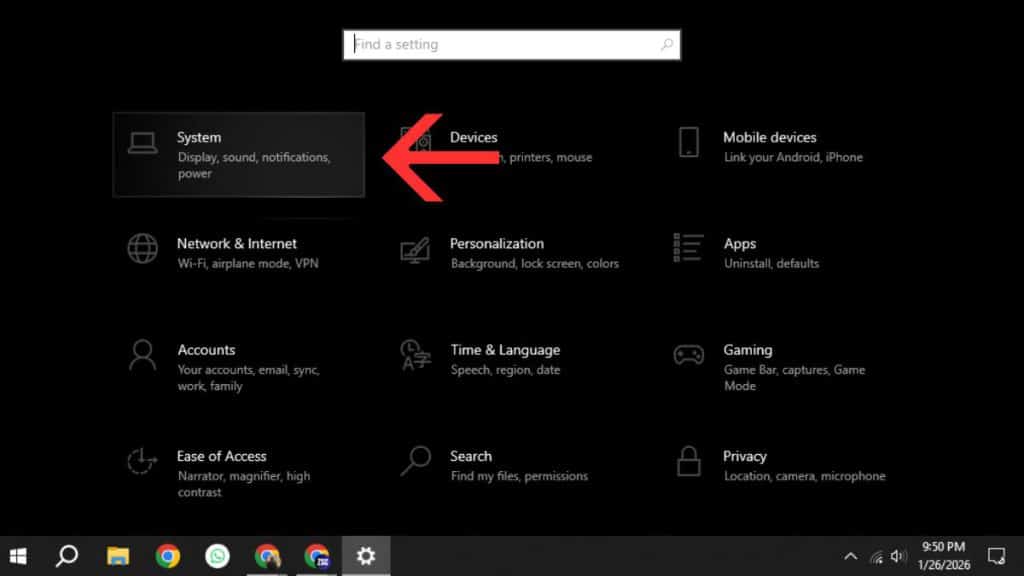The width and height of the screenshot is (1024, 576).
Task: Click the Accounts person icon
Action: [x=142, y=354]
